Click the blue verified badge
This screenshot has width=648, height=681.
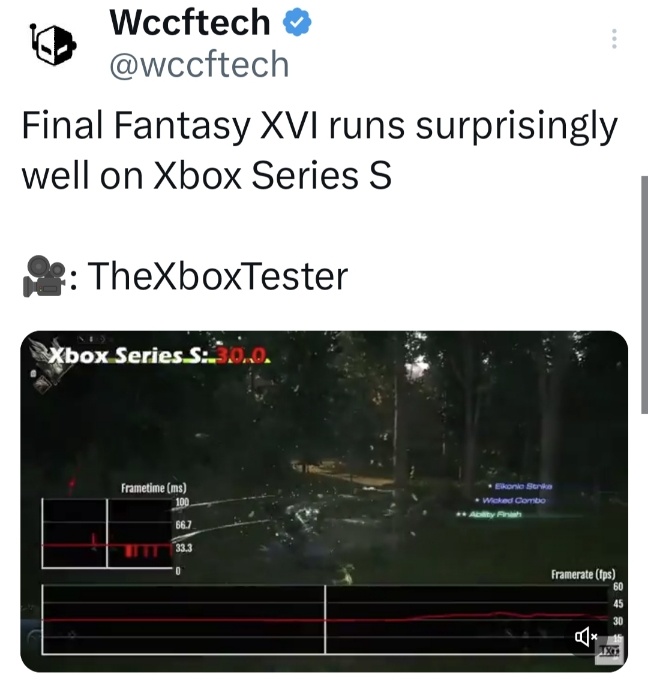pos(298,22)
